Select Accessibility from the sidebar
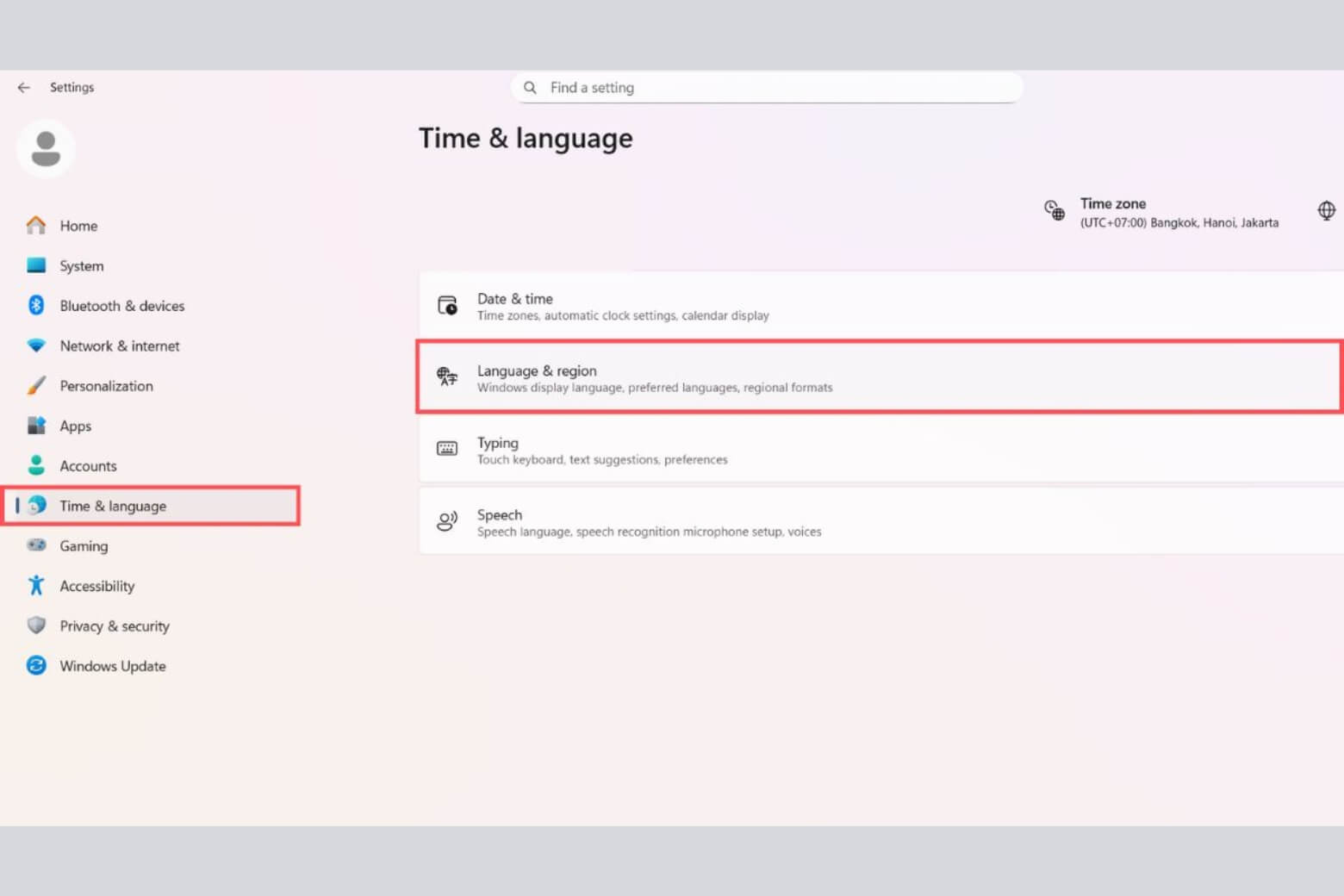Viewport: 1344px width, 896px height. (x=96, y=586)
